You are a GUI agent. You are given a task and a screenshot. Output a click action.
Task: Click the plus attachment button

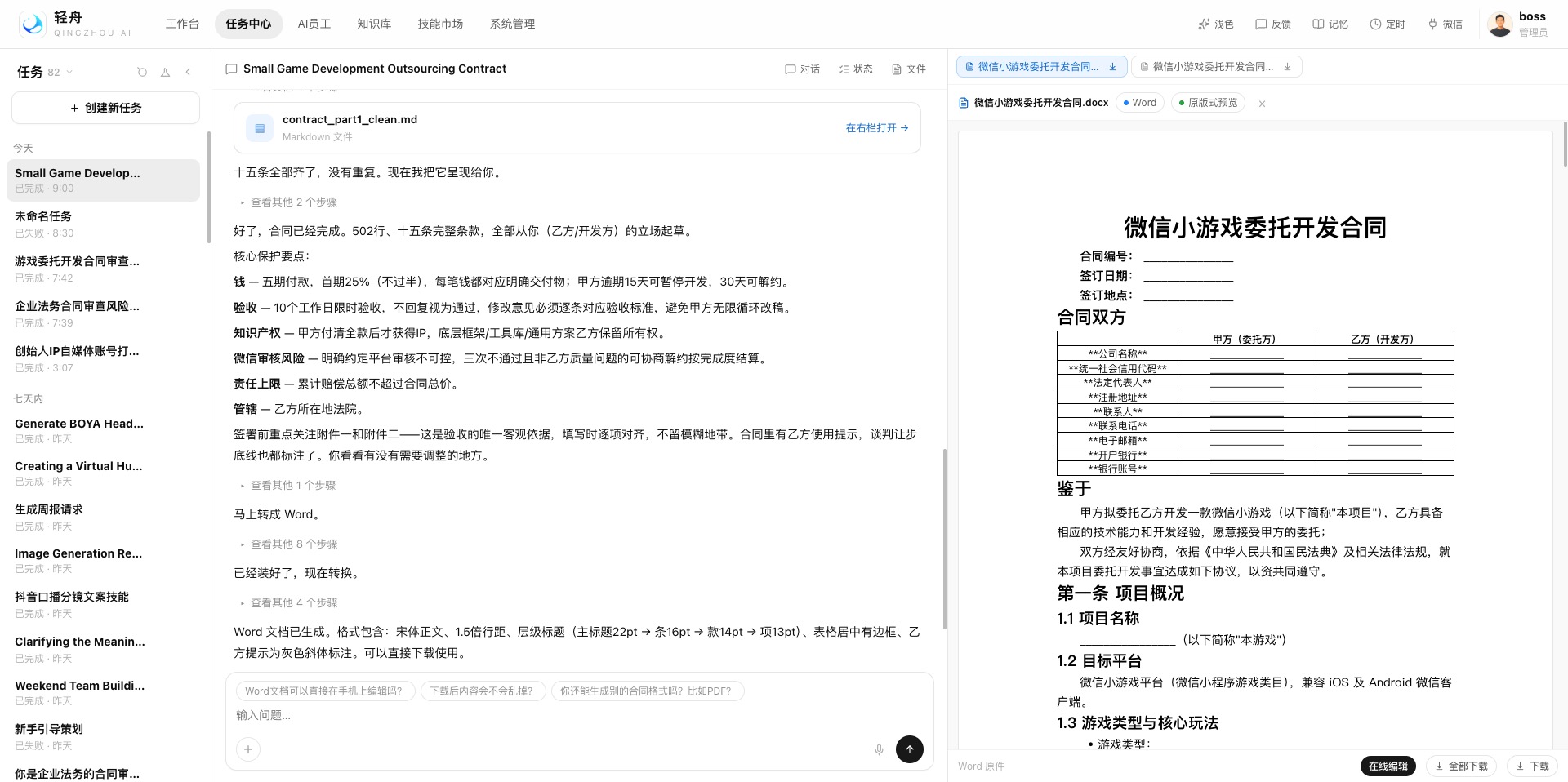click(248, 749)
